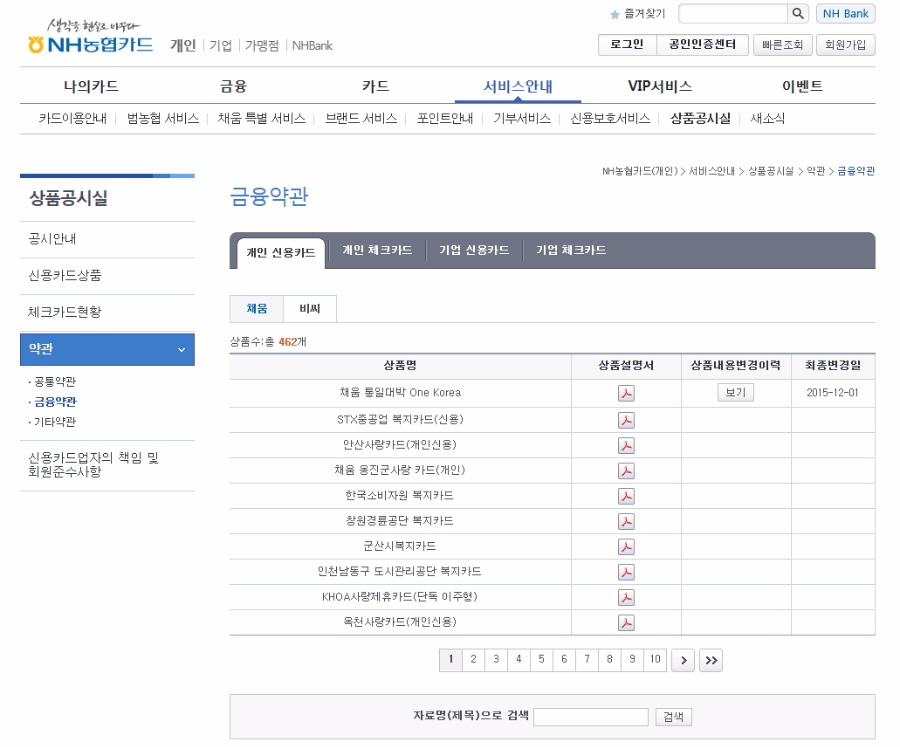Expand the 약관 sidebar section chevron
The width and height of the screenshot is (900, 747).
point(181,349)
